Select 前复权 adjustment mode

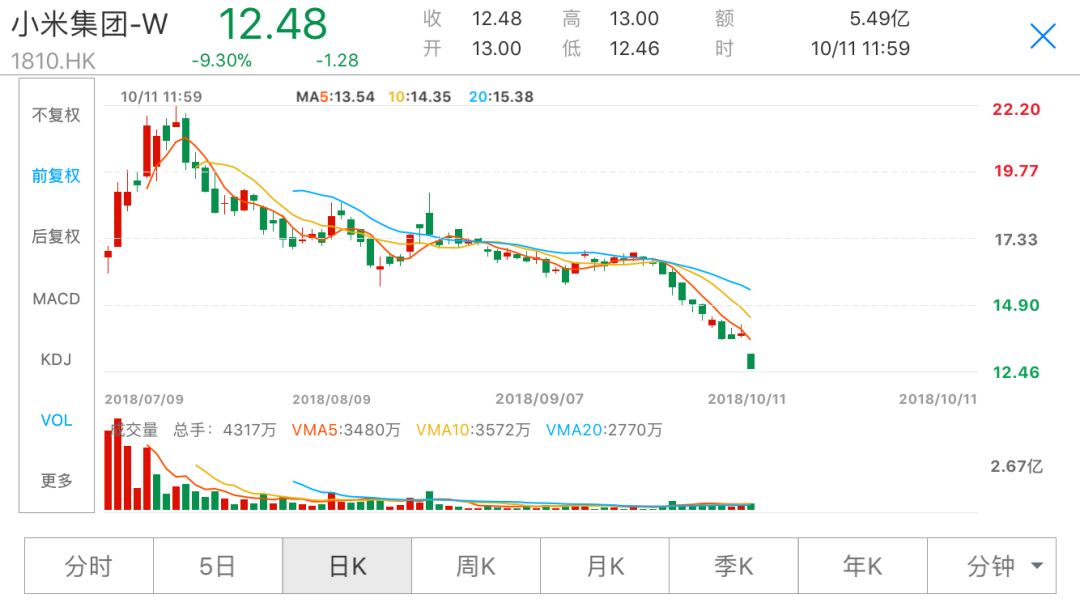click(56, 176)
